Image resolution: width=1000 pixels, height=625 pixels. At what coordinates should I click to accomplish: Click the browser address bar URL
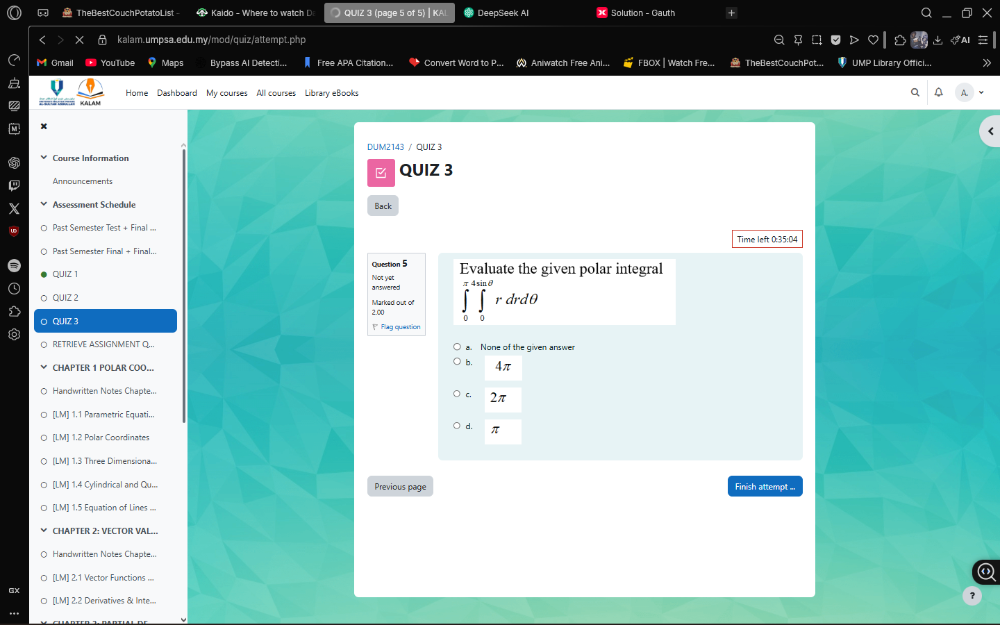coord(211,40)
